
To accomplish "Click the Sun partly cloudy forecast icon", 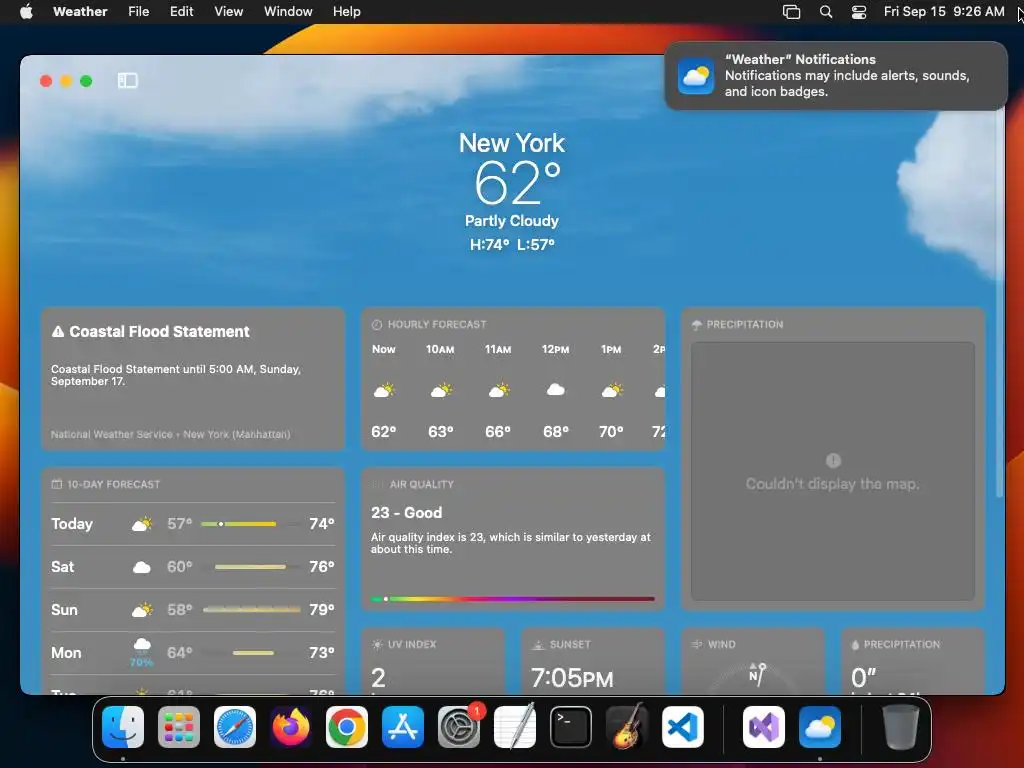I will pyautogui.click(x=142, y=610).
